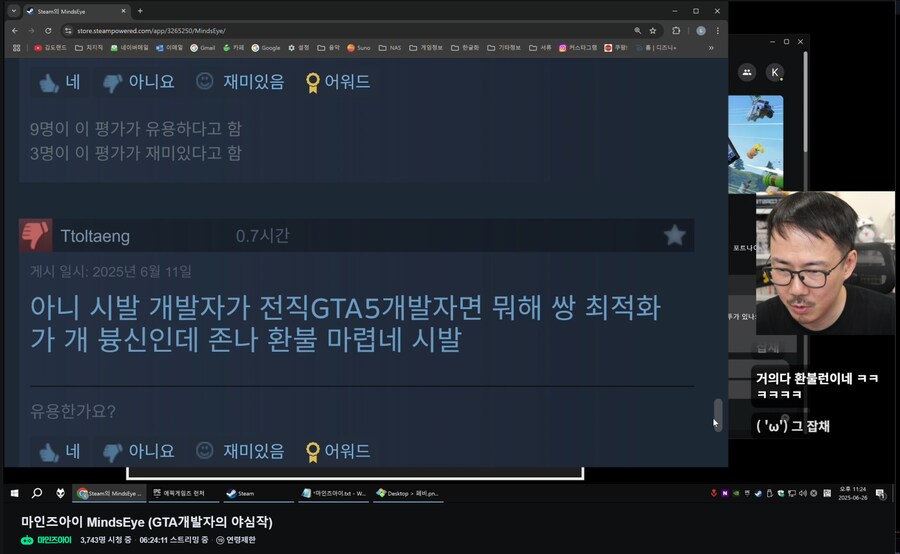
Task: Click the '9명이 이 평가가 유용하다고 함' text
Action: 136,129
